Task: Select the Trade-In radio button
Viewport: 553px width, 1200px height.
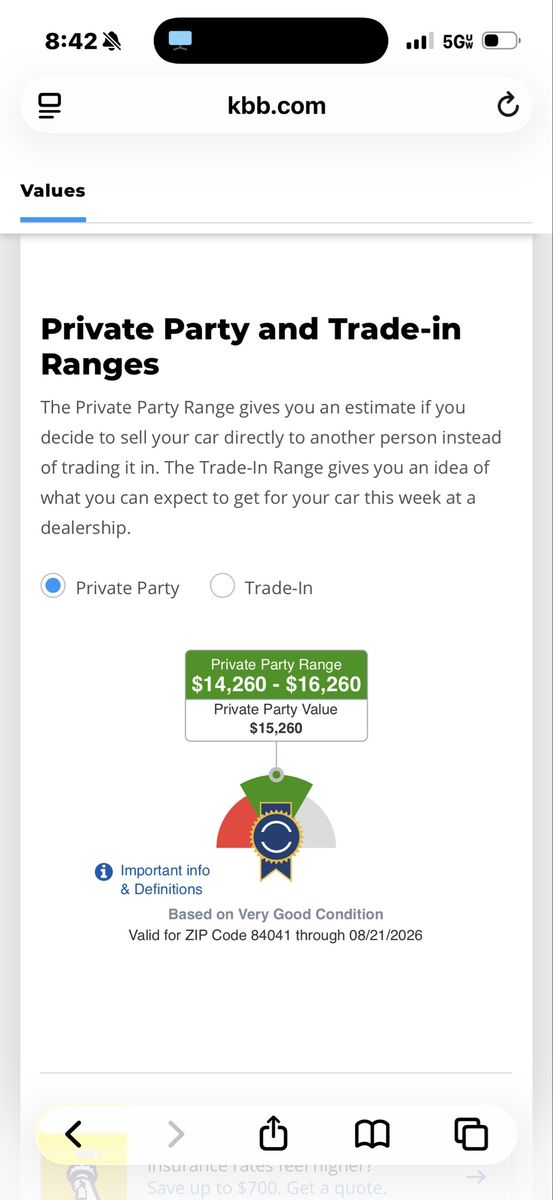Action: click(x=222, y=586)
